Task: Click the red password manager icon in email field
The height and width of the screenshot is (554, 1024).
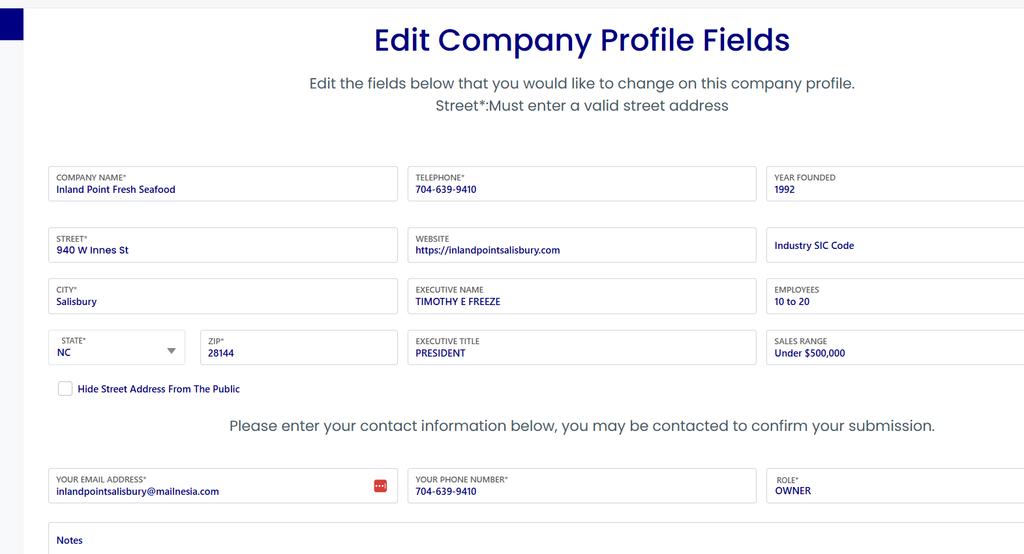Action: click(x=380, y=486)
